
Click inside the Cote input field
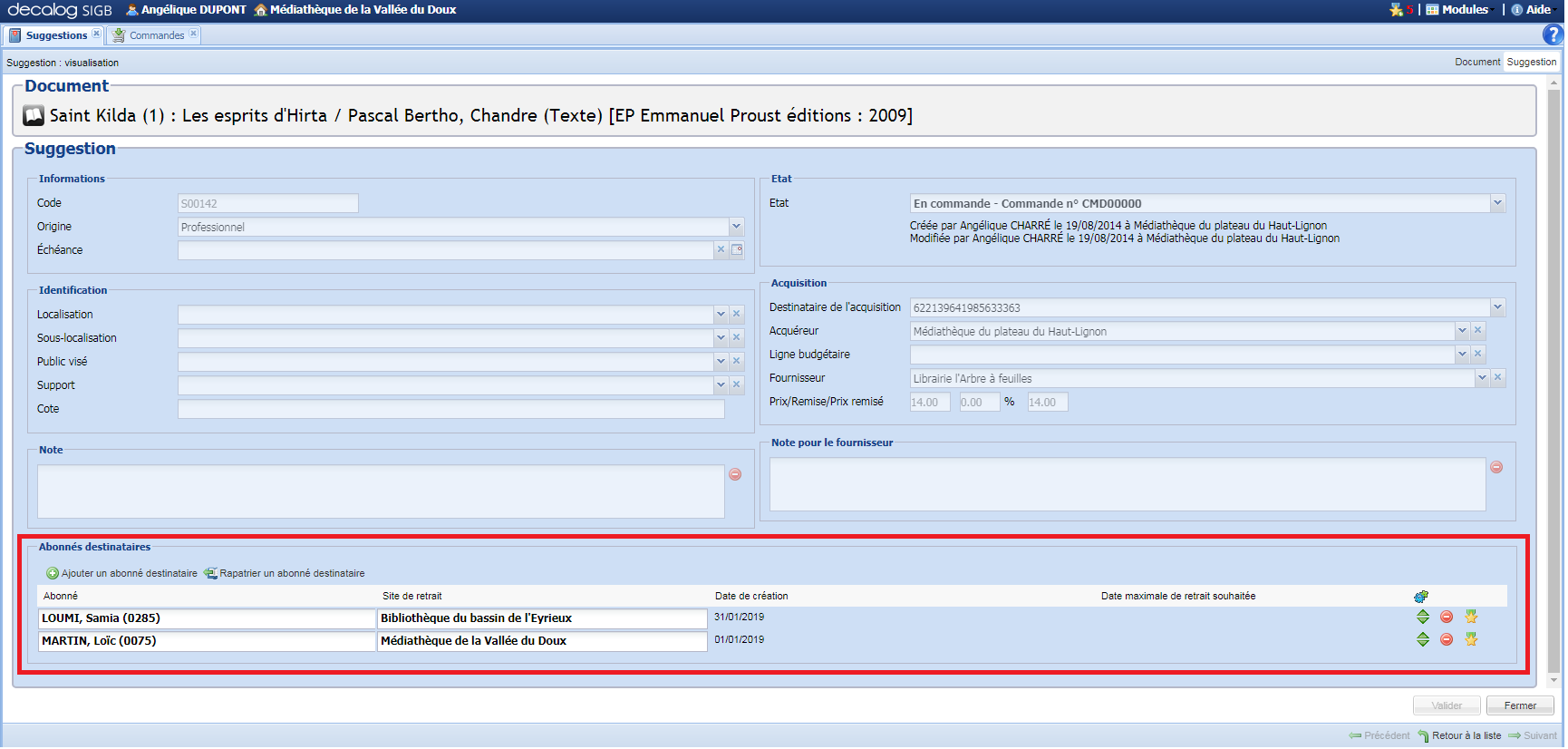(x=450, y=409)
